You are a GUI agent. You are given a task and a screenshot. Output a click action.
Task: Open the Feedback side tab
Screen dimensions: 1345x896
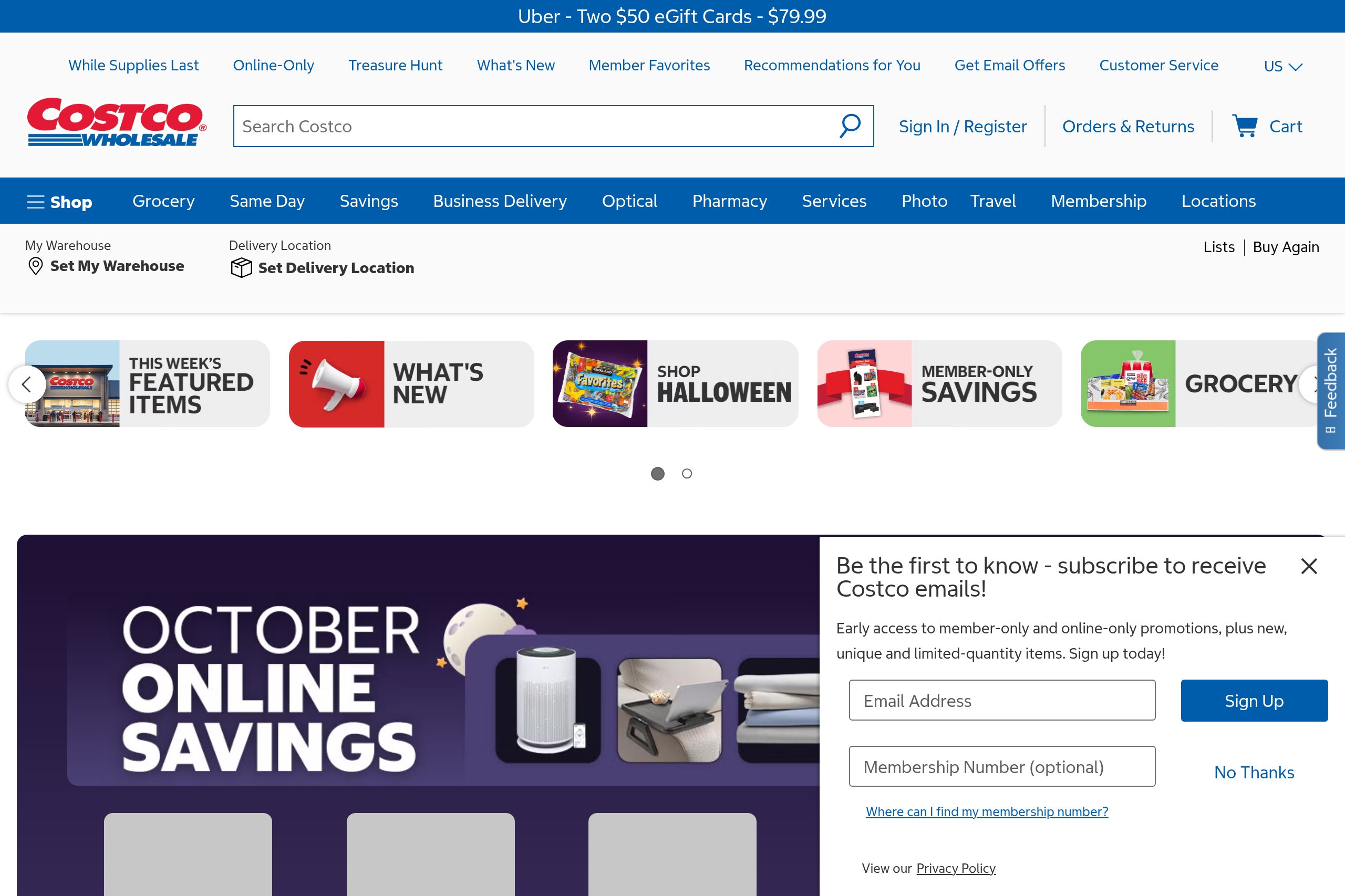[1331, 391]
